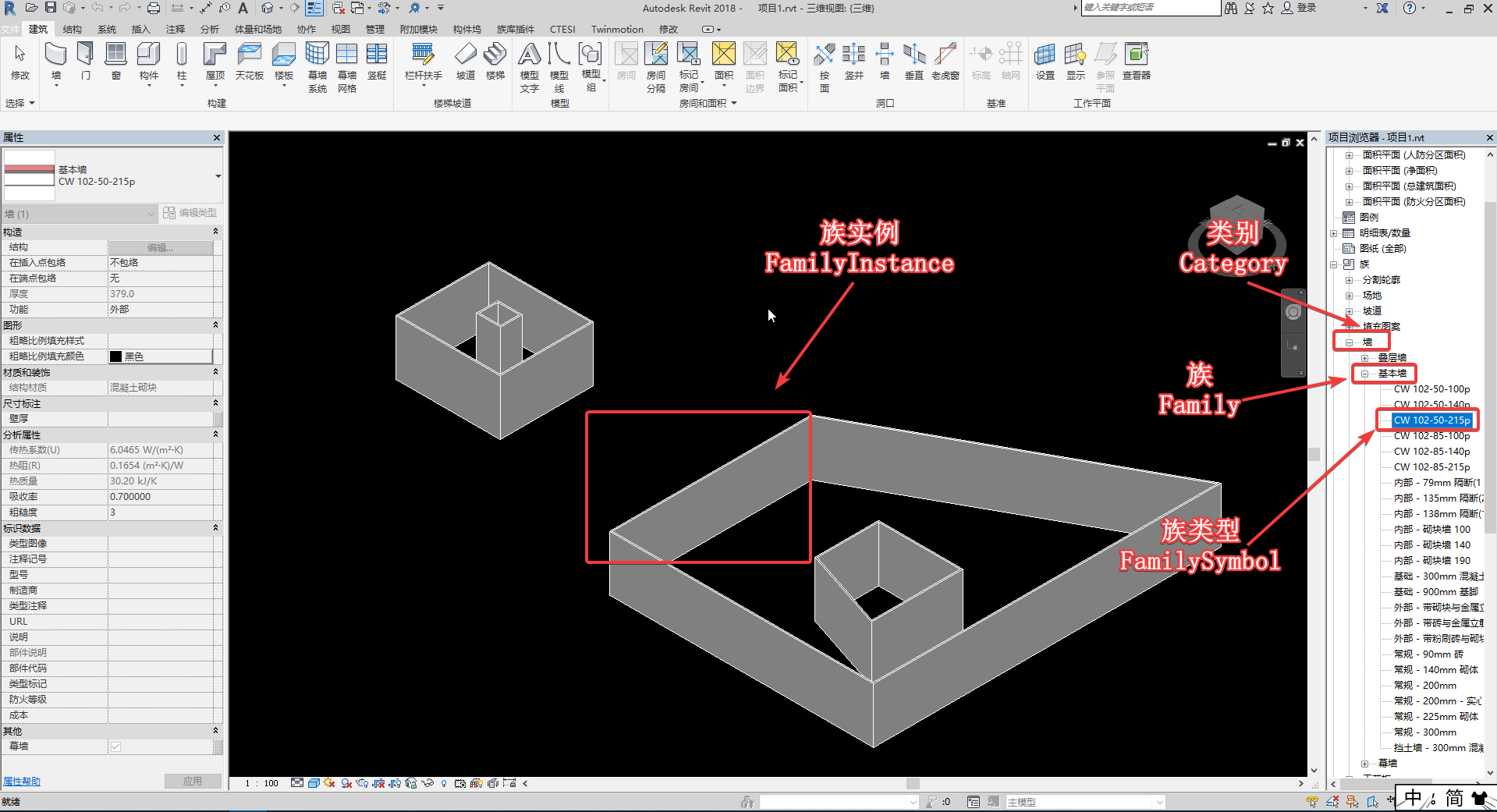
Task: Click the roughness value field
Action: point(160,512)
